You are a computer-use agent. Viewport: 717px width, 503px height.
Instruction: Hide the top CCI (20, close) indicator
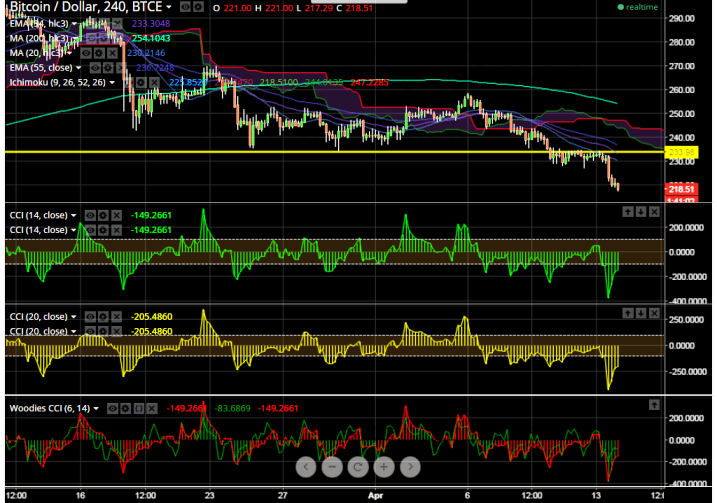coord(89,315)
